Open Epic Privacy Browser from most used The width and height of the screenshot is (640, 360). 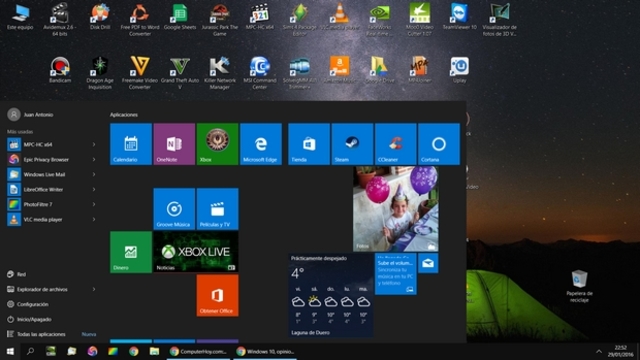tap(51, 160)
